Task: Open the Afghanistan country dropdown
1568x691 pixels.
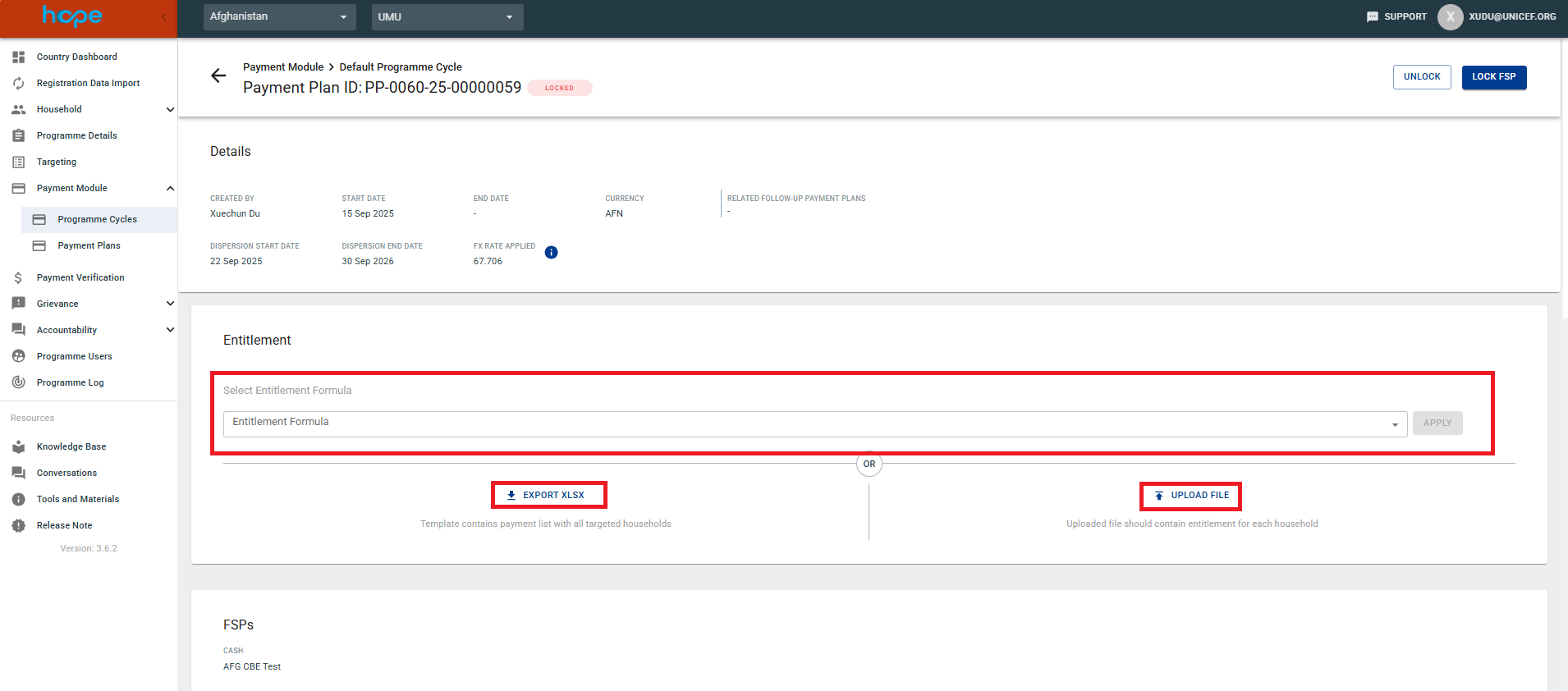Action: 279,16
